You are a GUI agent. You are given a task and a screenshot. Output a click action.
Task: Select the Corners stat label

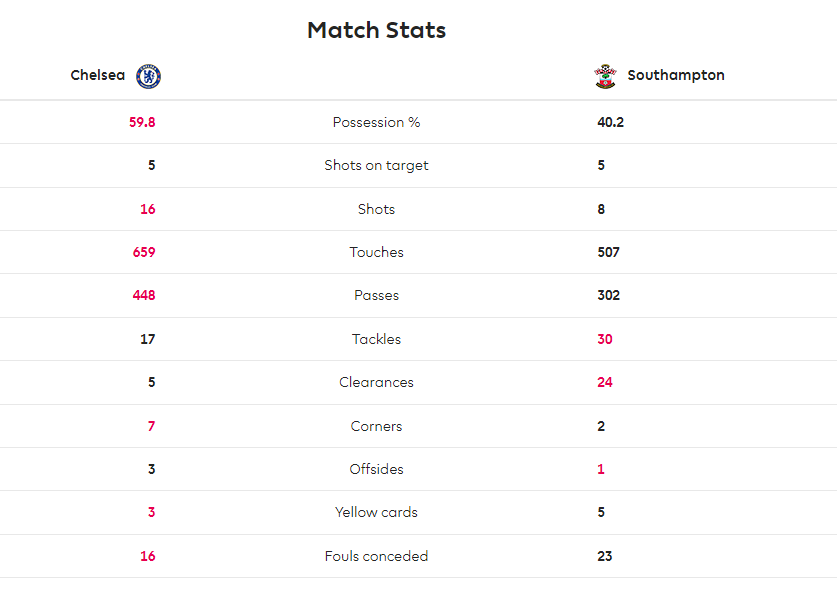(x=376, y=426)
